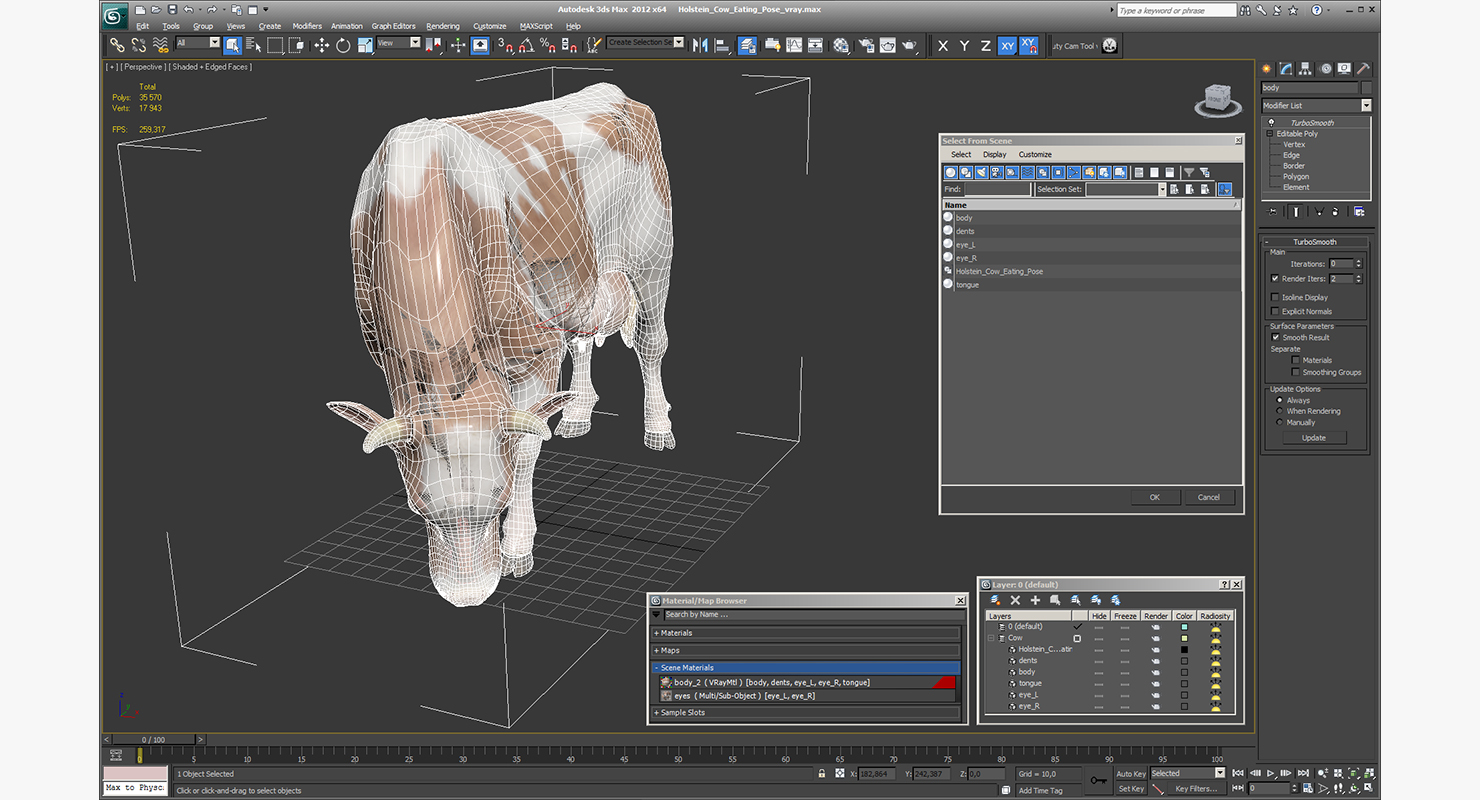Open Edit Named Selection Sets
This screenshot has height=800, width=1480.
point(594,45)
